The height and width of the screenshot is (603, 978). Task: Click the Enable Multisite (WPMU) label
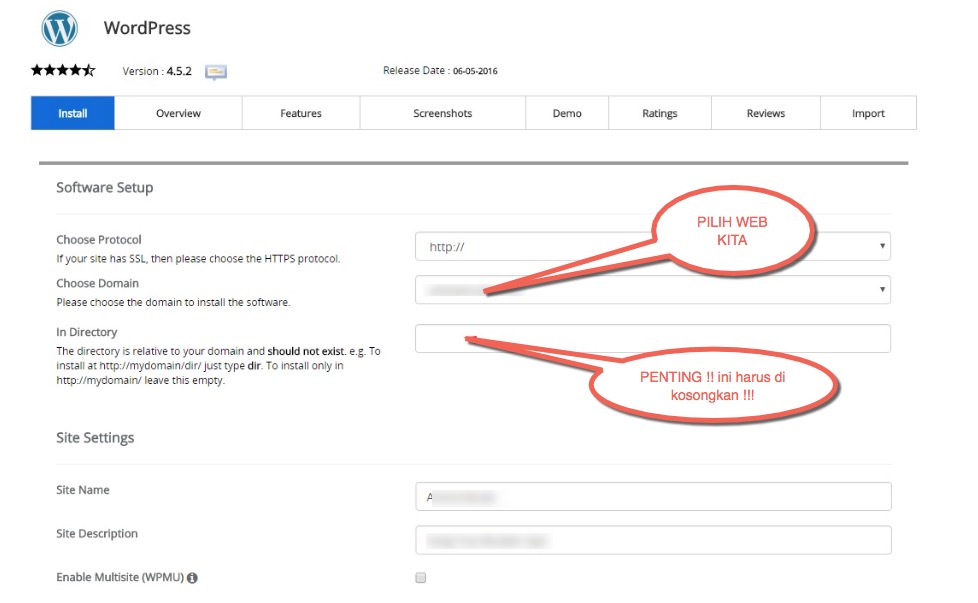pyautogui.click(x=120, y=577)
